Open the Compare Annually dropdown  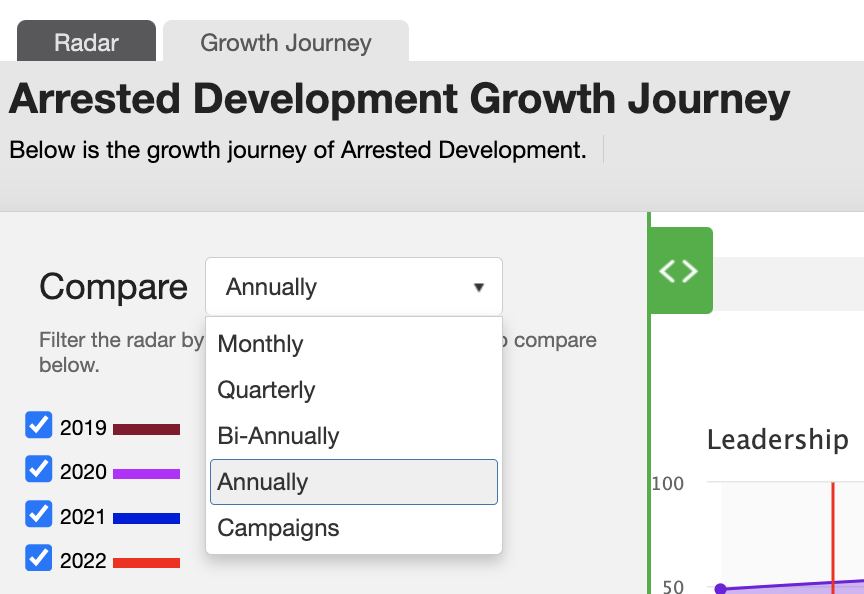pos(354,287)
